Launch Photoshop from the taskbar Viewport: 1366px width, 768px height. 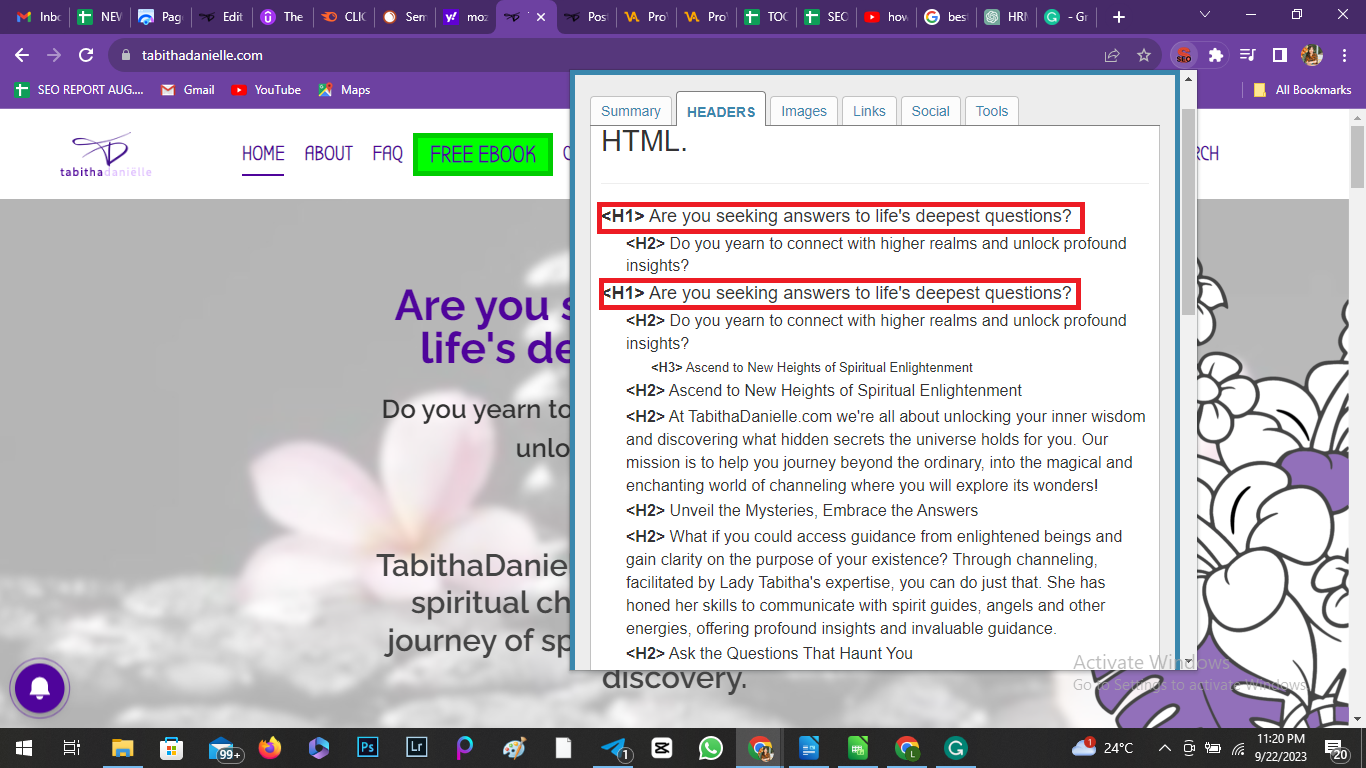pos(366,747)
